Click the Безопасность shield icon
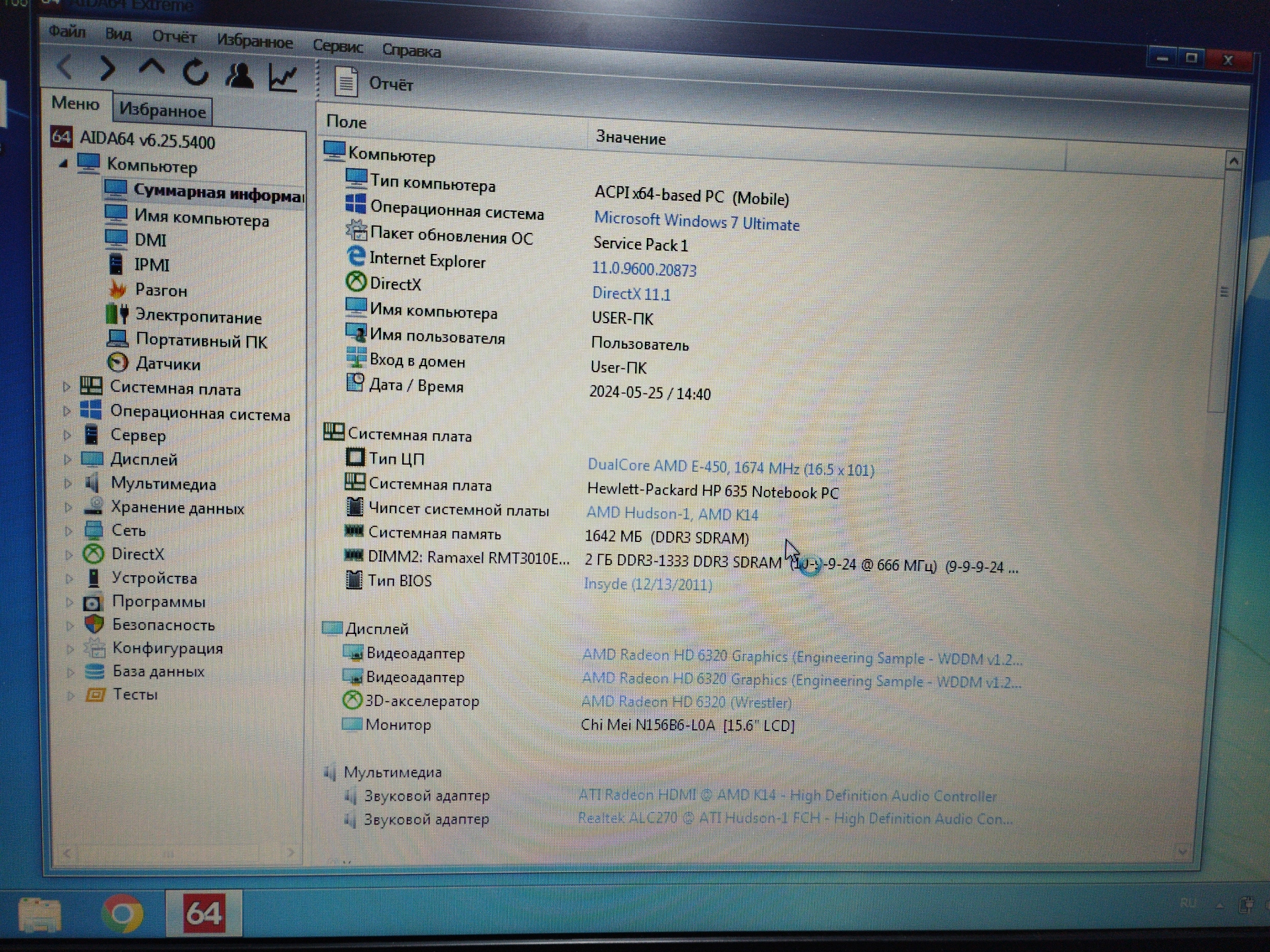Viewport: 1270px width, 952px height. tap(95, 623)
